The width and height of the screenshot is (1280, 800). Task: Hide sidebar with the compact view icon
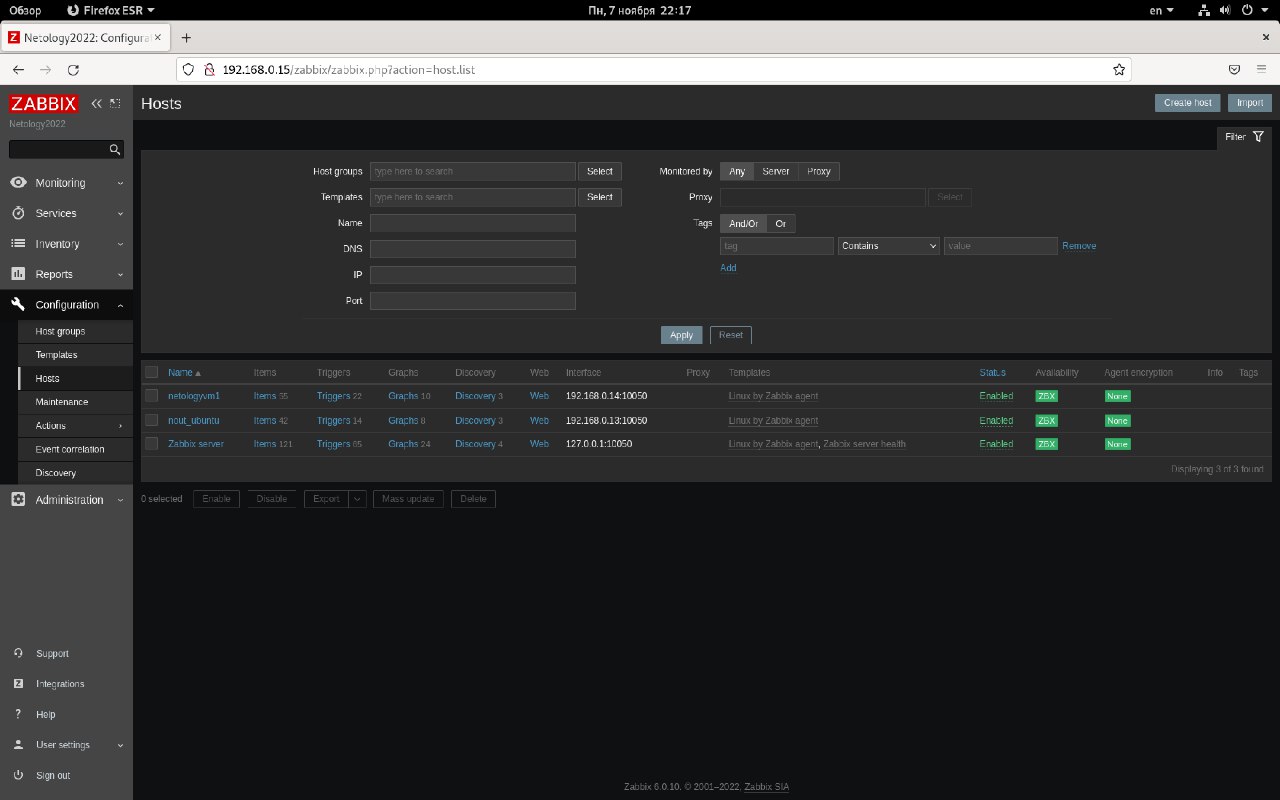pos(115,103)
